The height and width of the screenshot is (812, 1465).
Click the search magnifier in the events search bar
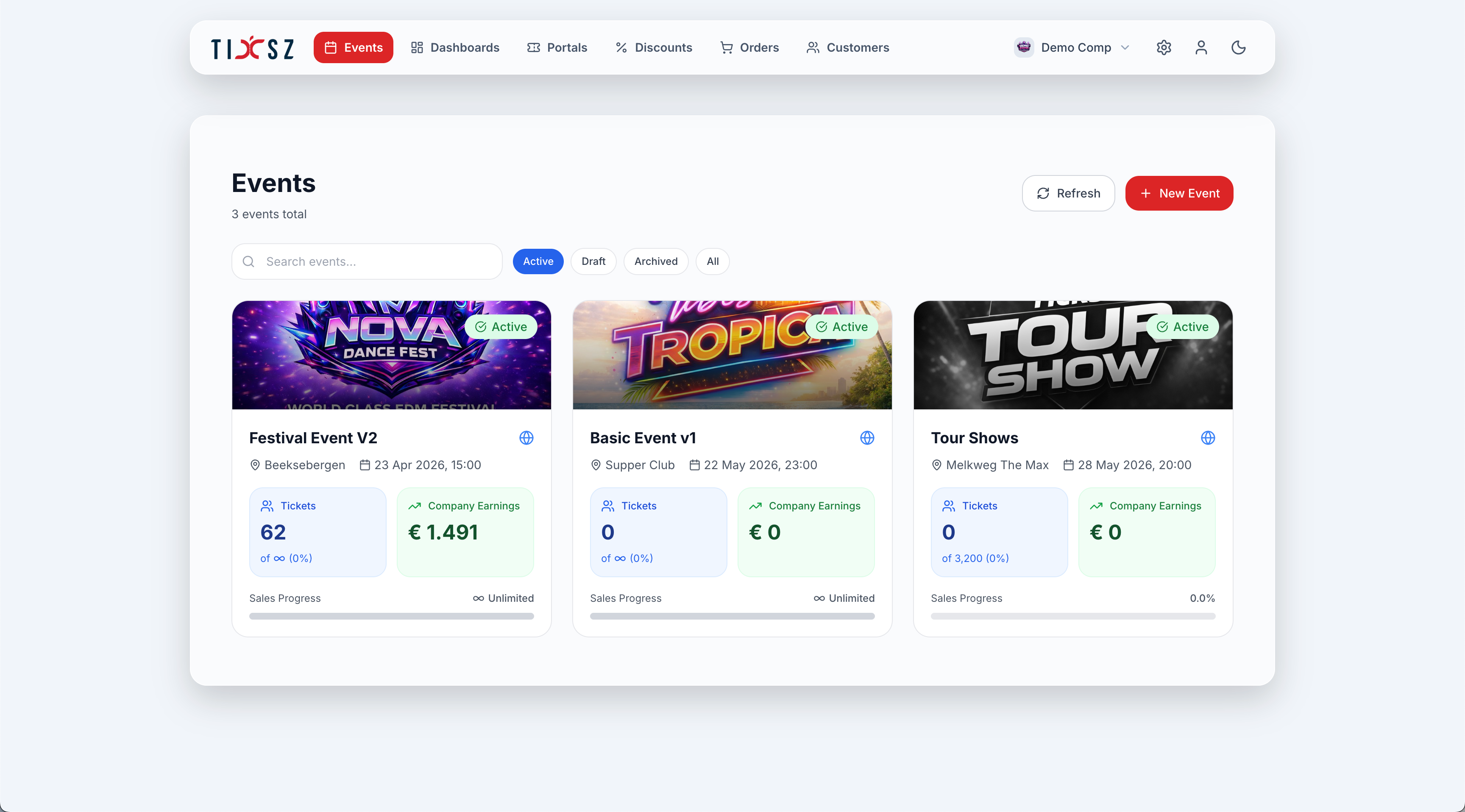(x=248, y=261)
